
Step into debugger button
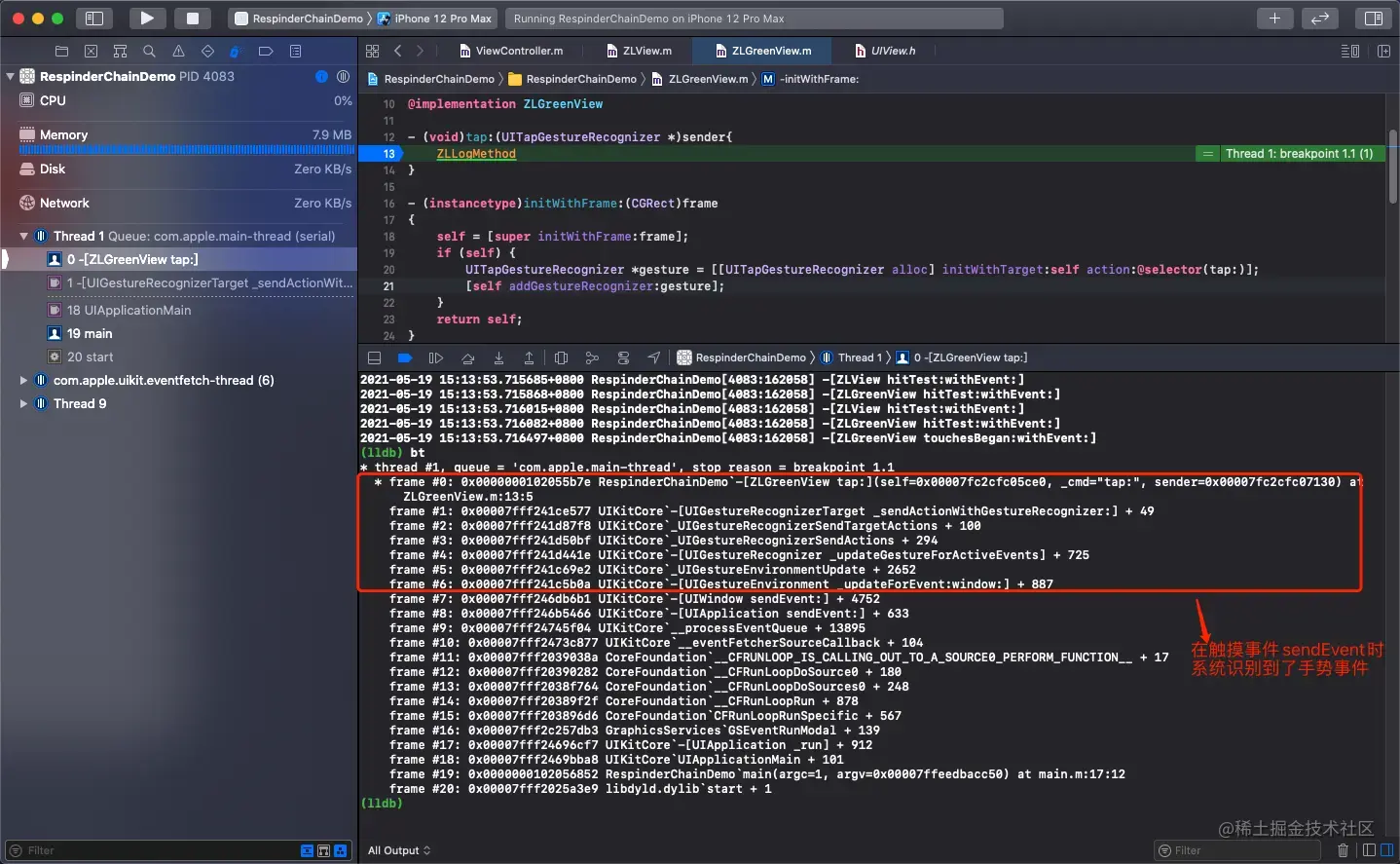click(498, 357)
